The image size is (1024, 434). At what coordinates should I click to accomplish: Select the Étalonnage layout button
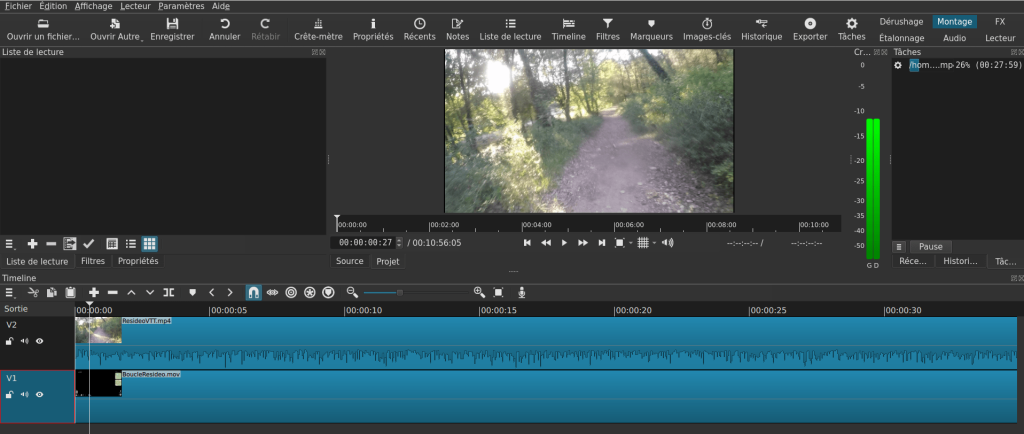[901, 38]
